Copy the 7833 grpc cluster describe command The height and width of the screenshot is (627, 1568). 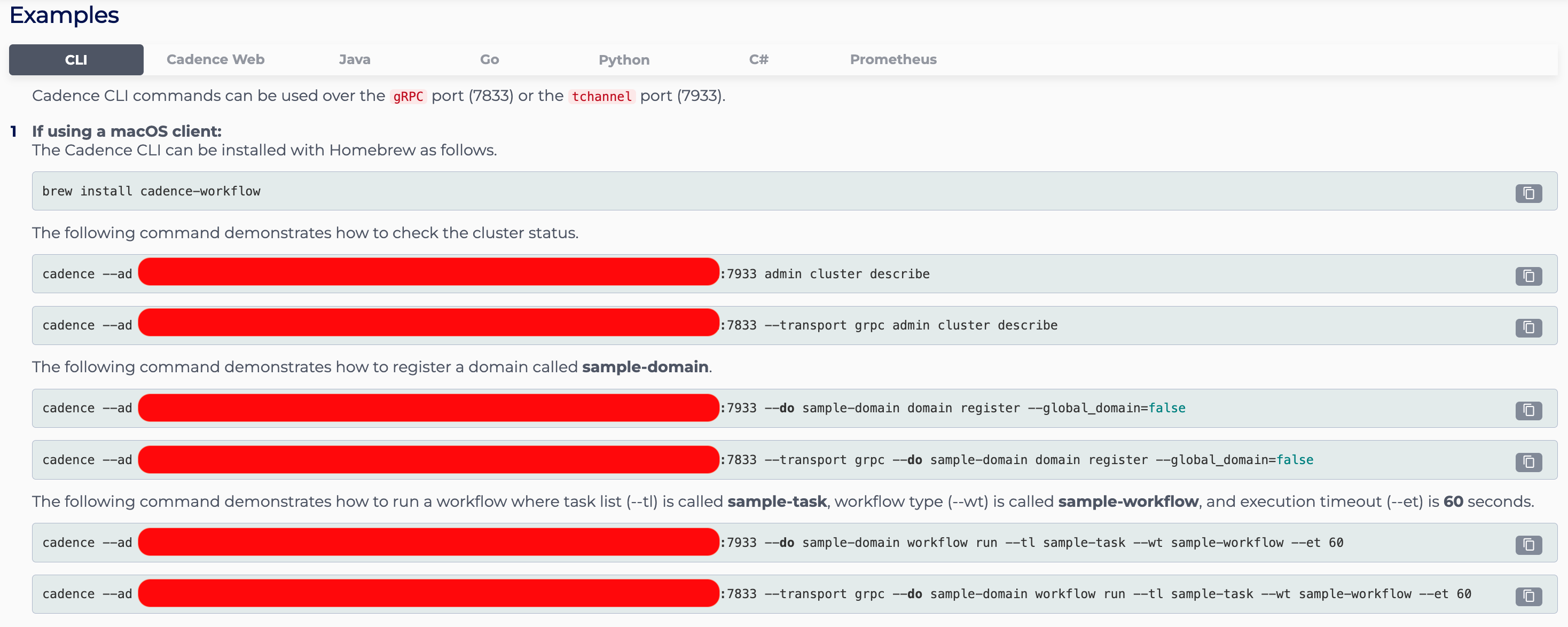click(x=1528, y=327)
